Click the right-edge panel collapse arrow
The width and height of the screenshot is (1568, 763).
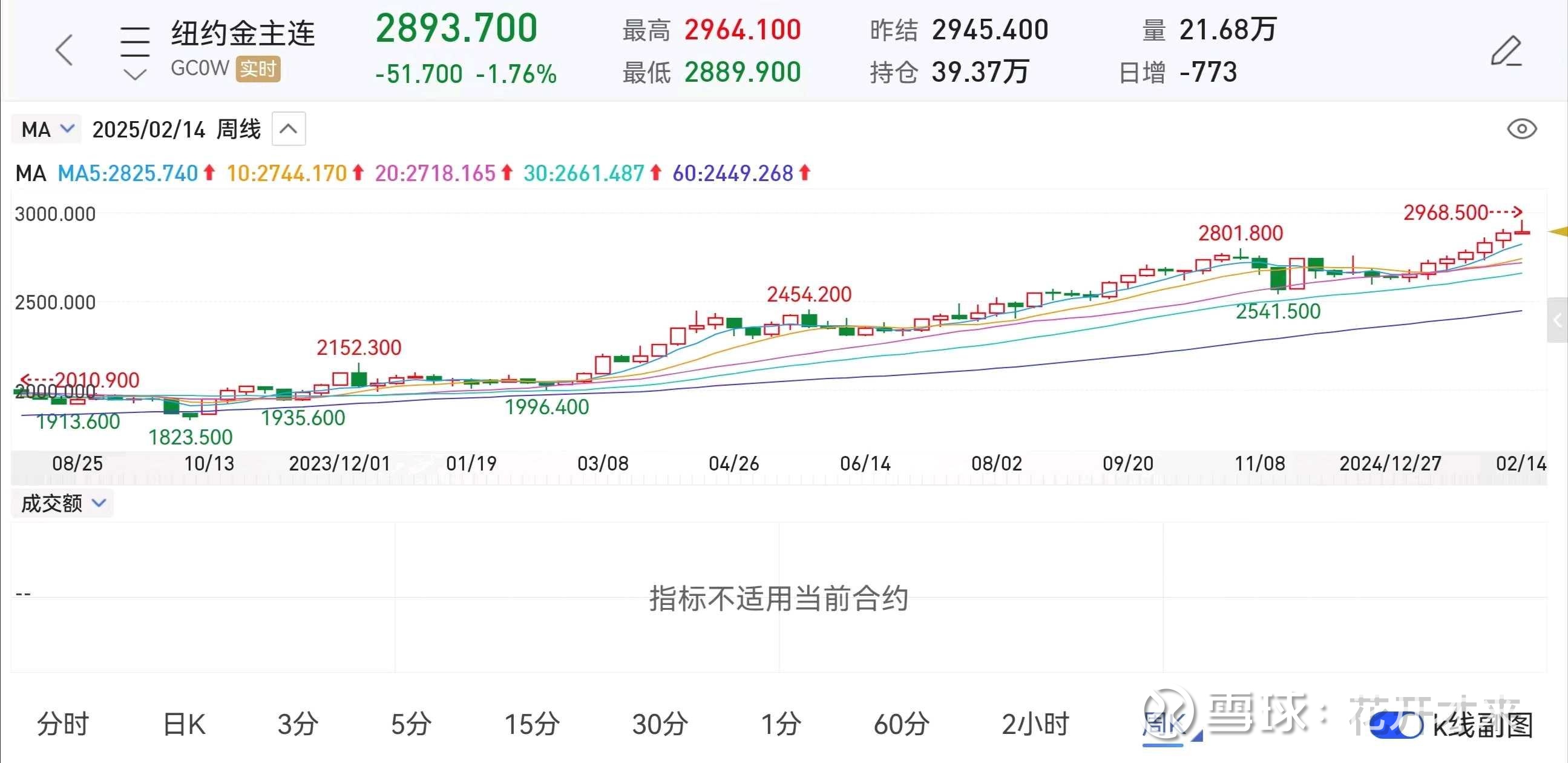pyautogui.click(x=1559, y=320)
